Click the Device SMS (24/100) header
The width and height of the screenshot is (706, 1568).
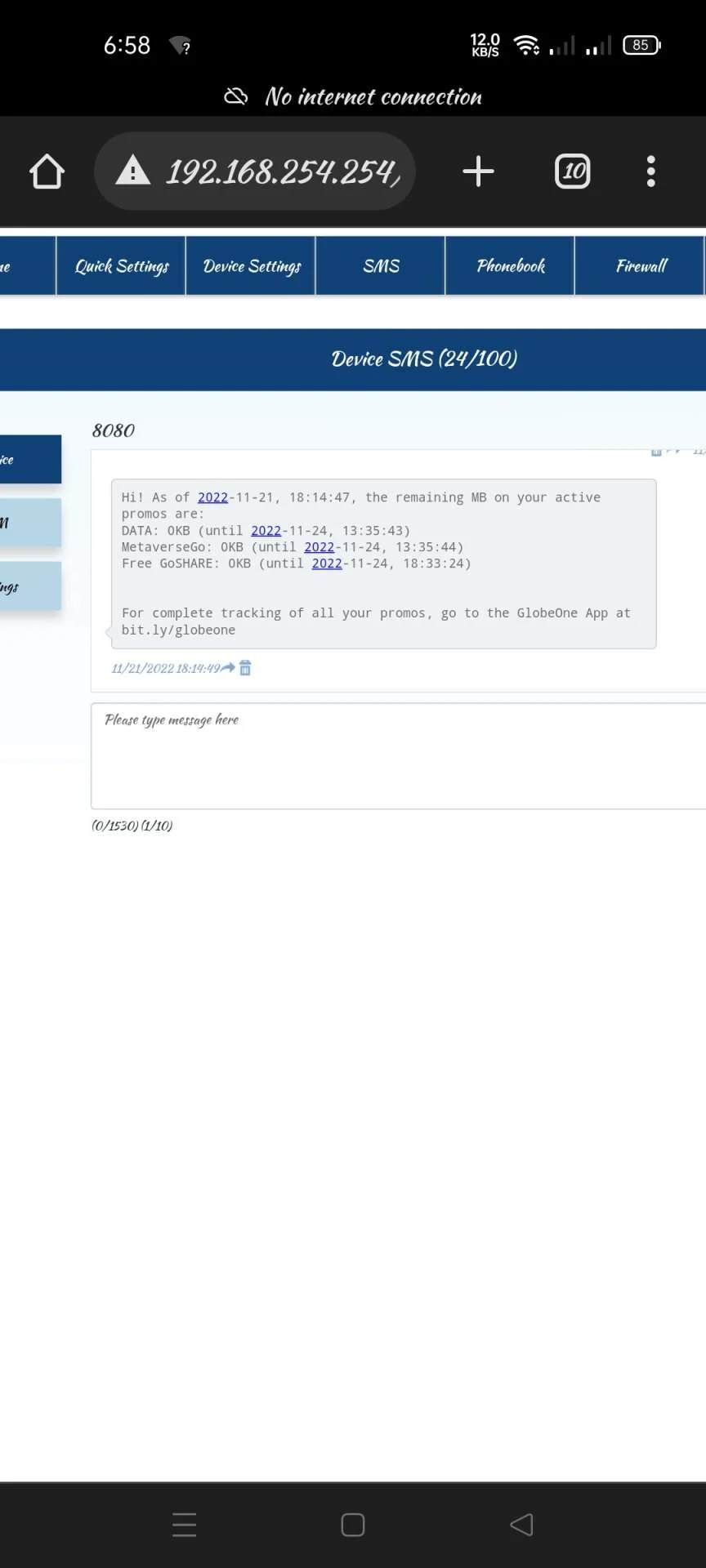tap(424, 359)
